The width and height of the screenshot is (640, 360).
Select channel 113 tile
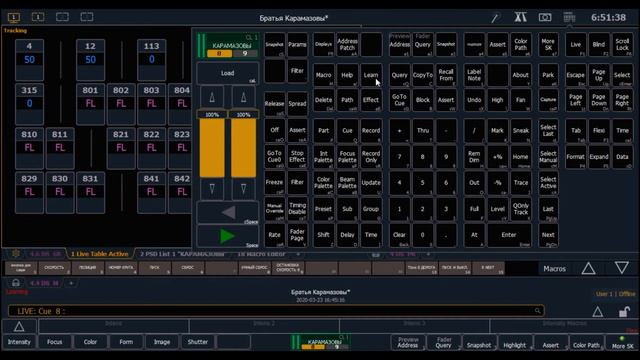point(151,60)
